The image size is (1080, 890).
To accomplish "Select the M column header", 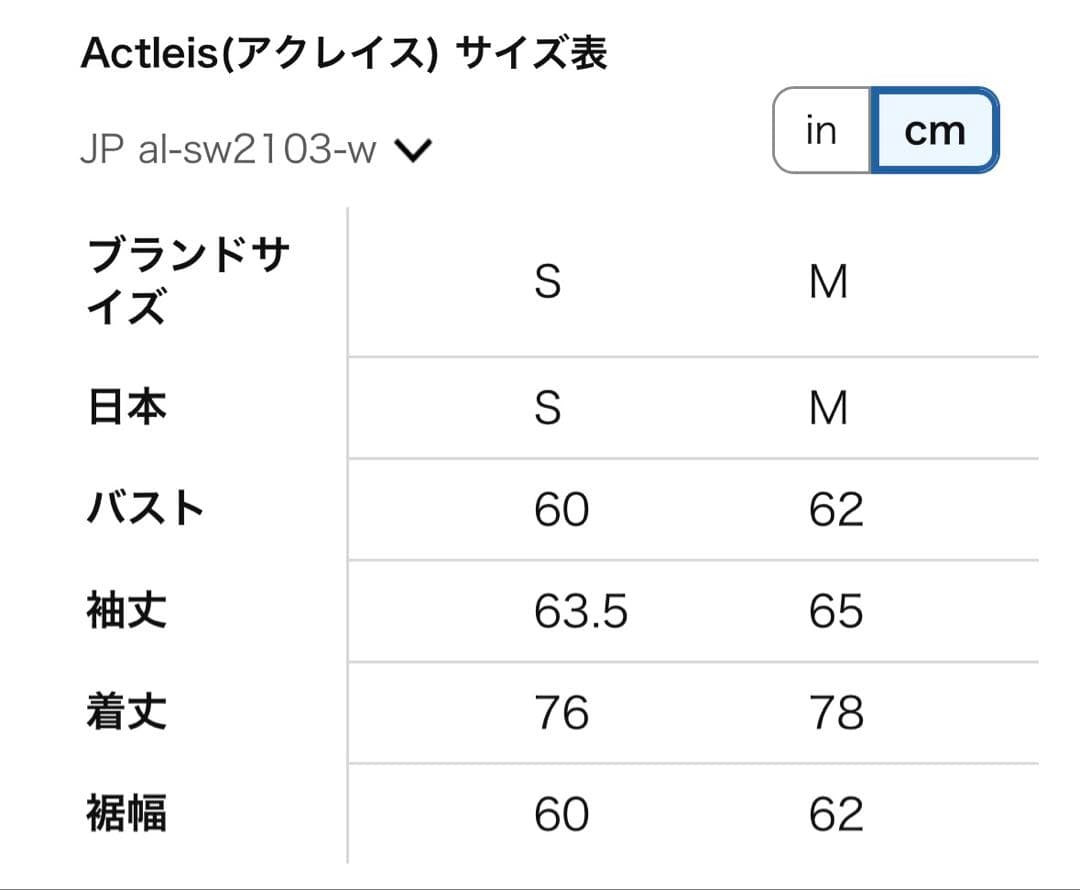I will coord(831,281).
